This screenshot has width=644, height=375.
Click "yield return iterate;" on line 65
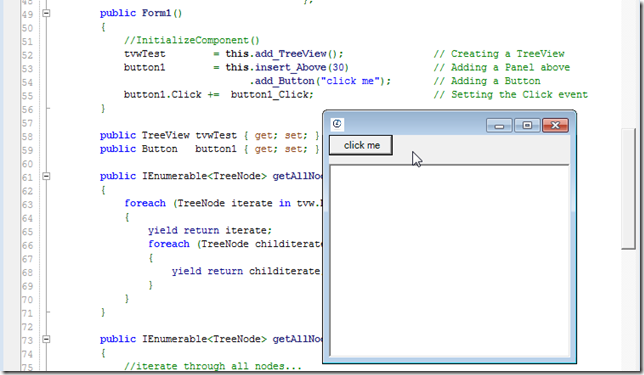(210, 230)
